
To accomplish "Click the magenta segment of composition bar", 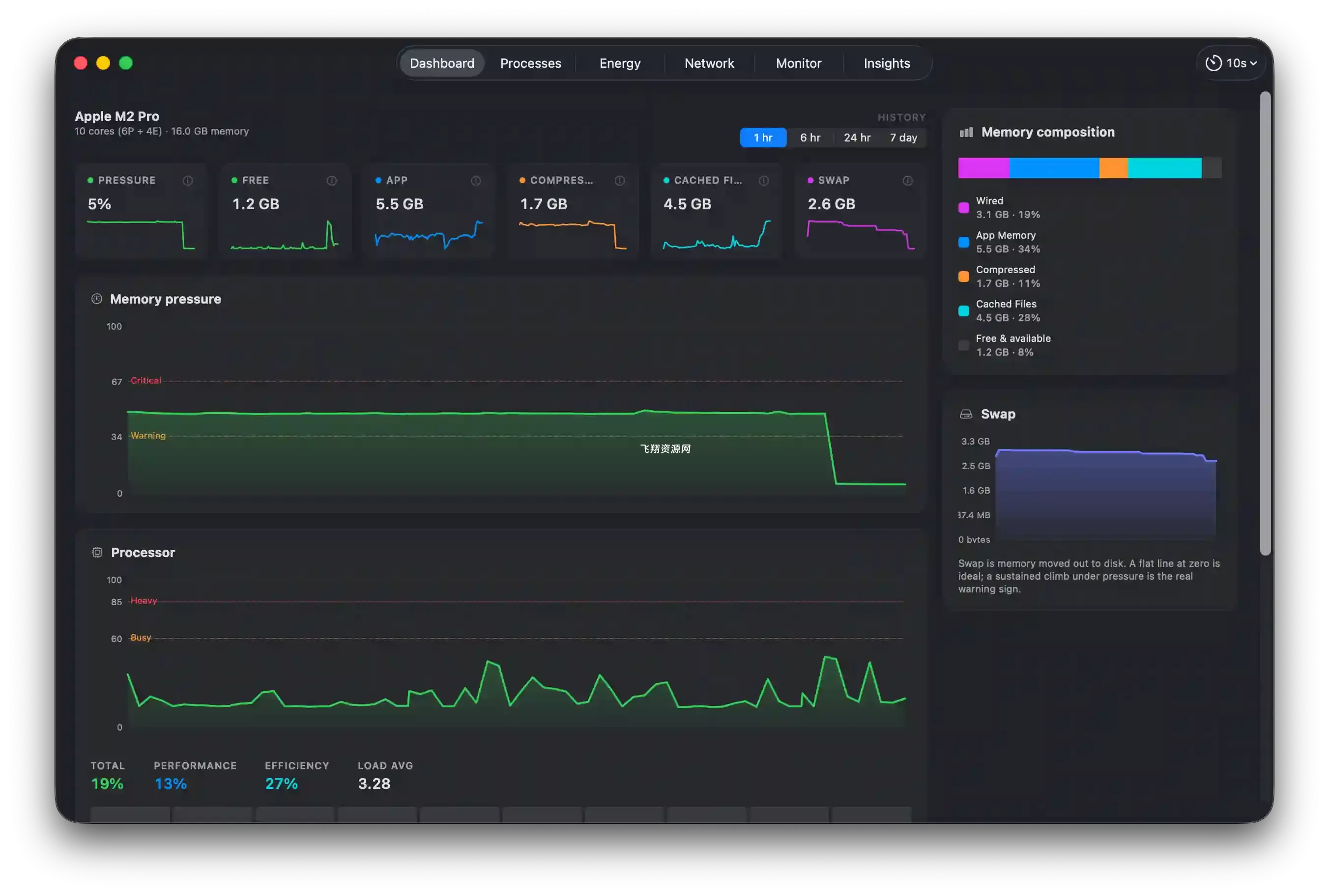I will 984,168.
